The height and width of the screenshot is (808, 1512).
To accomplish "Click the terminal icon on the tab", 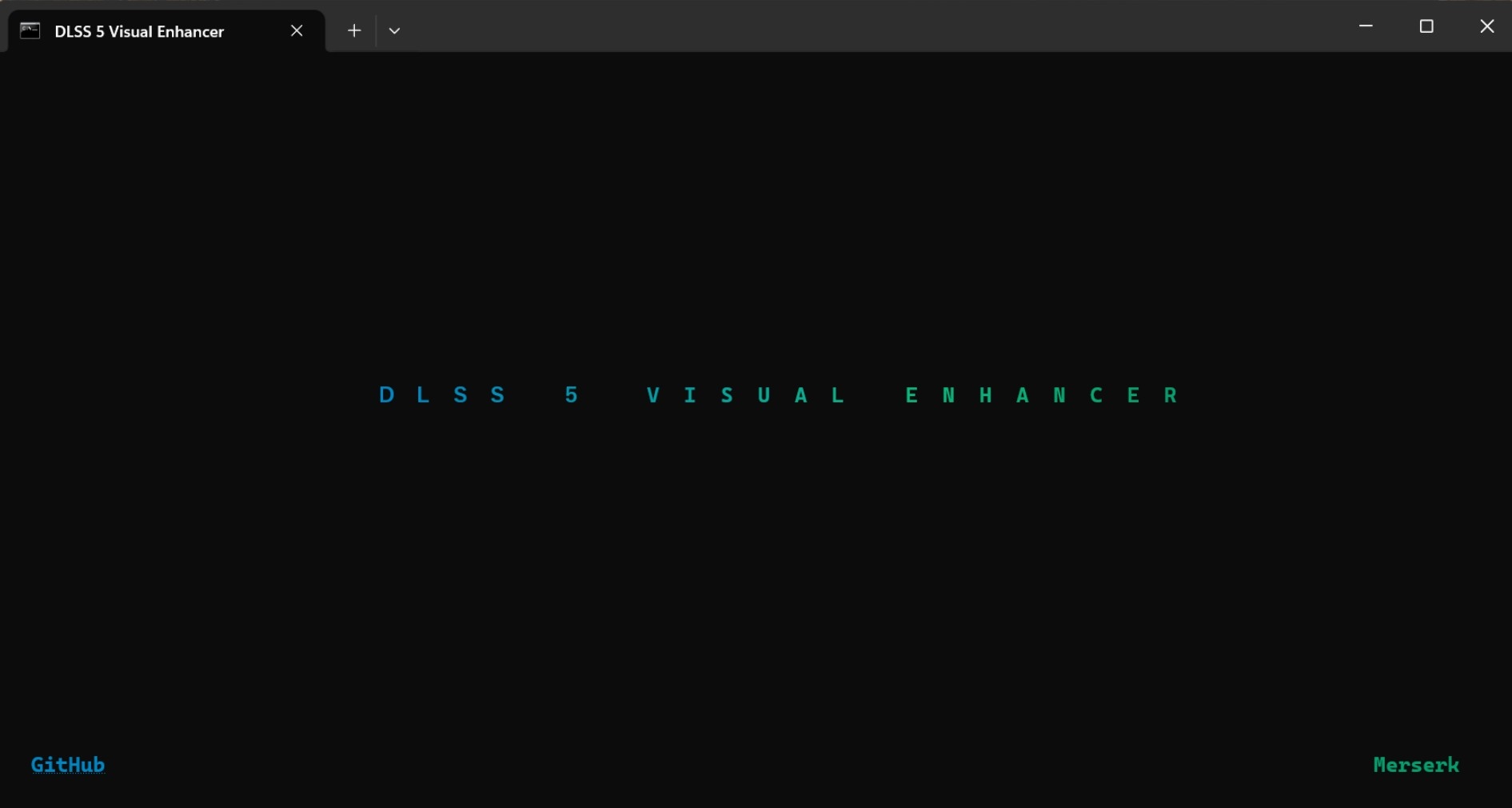I will (30, 30).
